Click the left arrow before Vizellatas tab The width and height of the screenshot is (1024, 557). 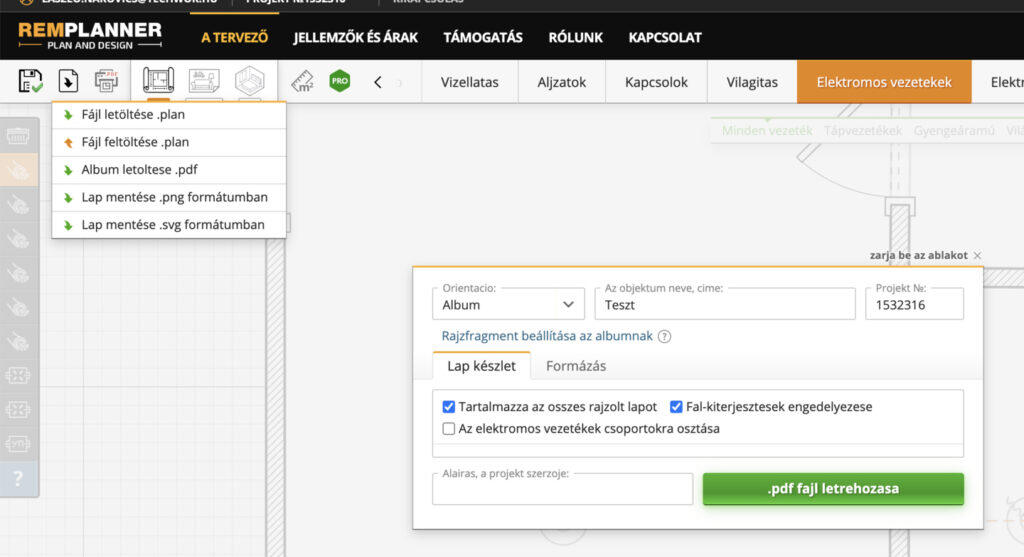pos(377,82)
